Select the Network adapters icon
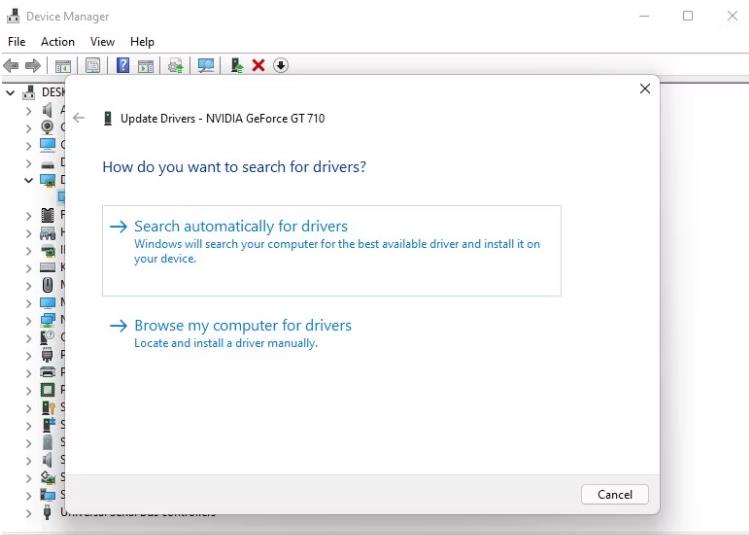The height and width of the screenshot is (535, 749). click(47, 320)
